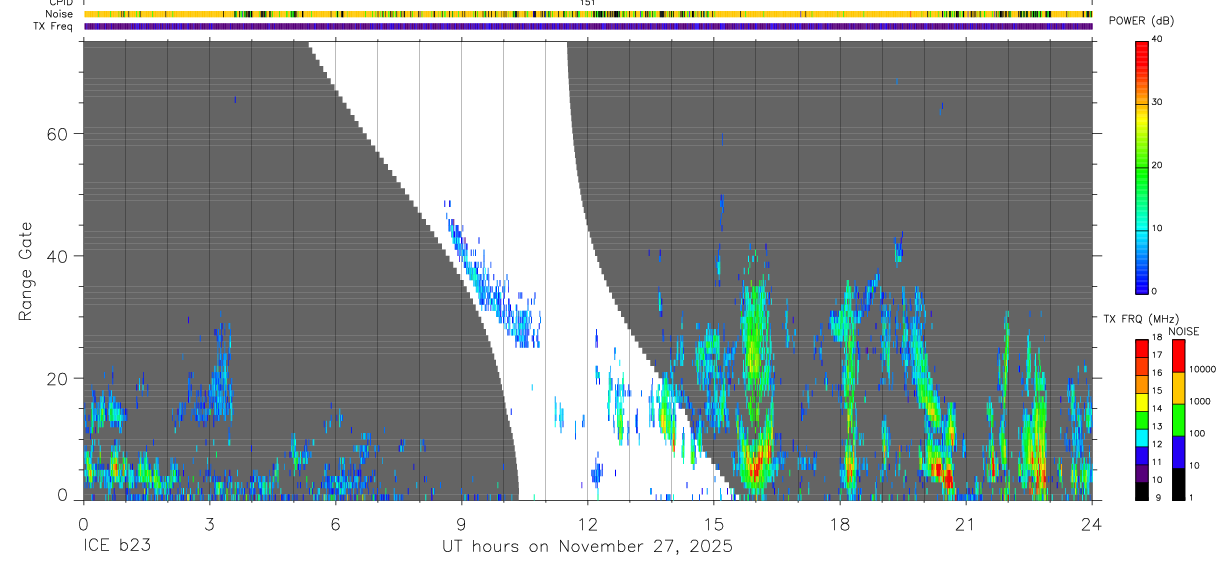1228x567 pixels.
Task: Click the 40 label on the power colorbar
Action: [1157, 39]
